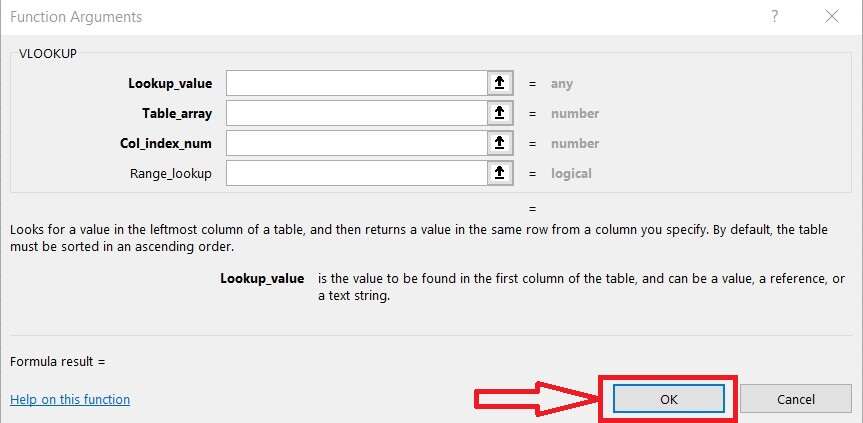863x423 pixels.
Task: Click the Col_index_num argument label
Action: pos(166,144)
